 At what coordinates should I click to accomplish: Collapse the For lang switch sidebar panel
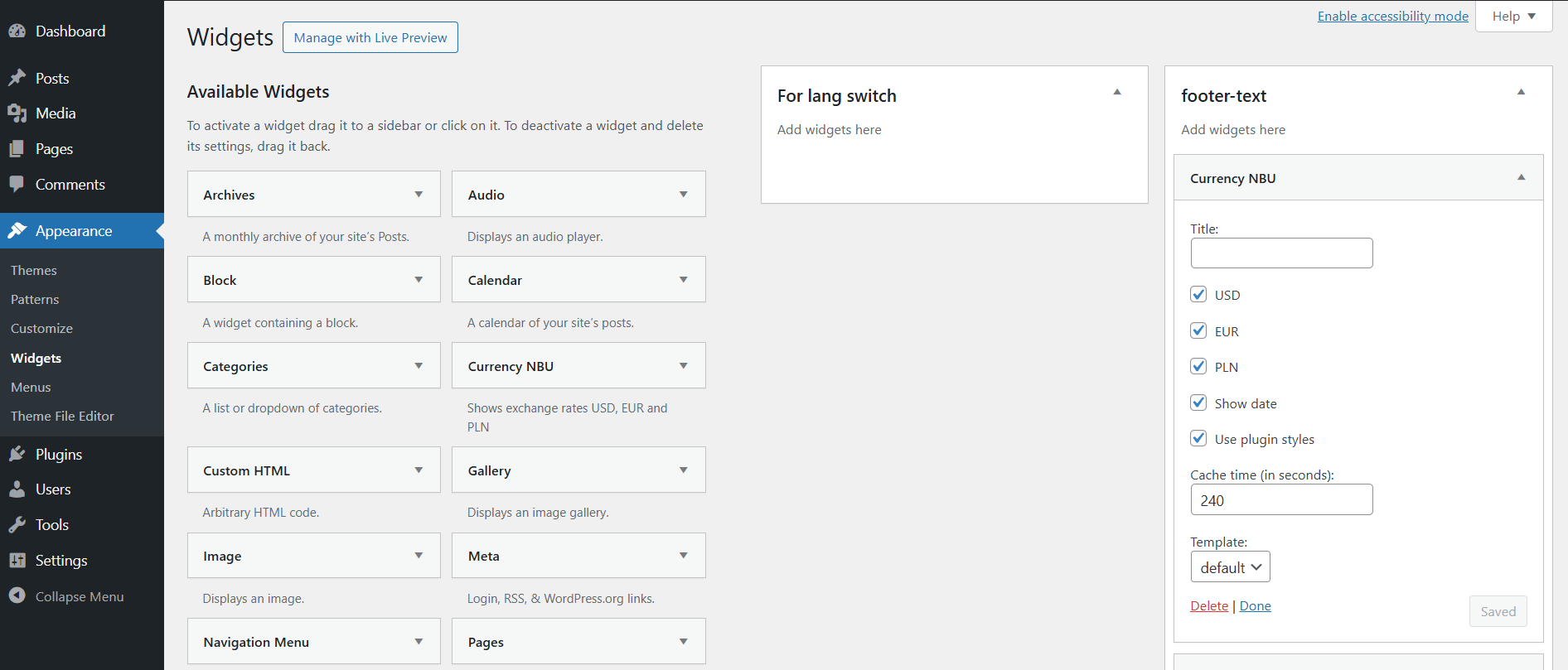1117,93
